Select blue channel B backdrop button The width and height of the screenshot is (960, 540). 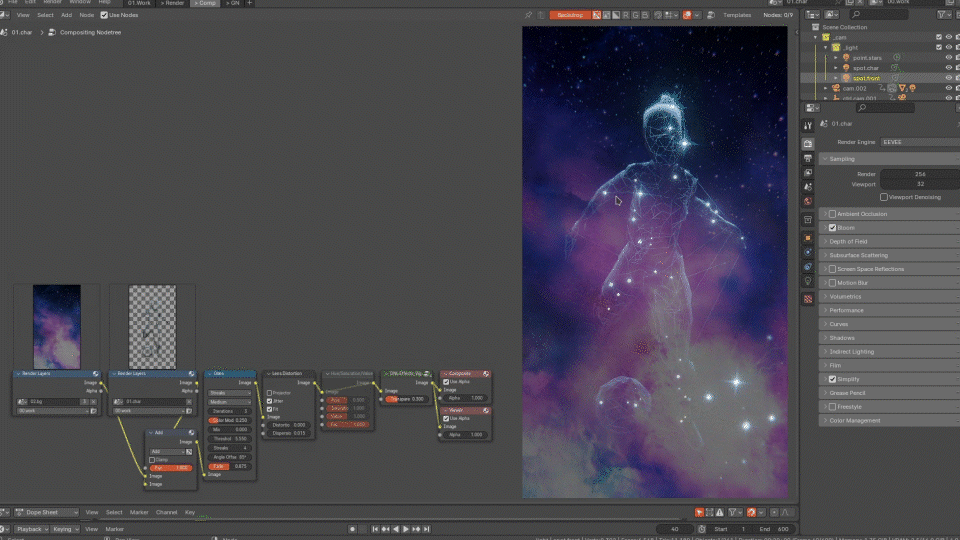(645, 15)
